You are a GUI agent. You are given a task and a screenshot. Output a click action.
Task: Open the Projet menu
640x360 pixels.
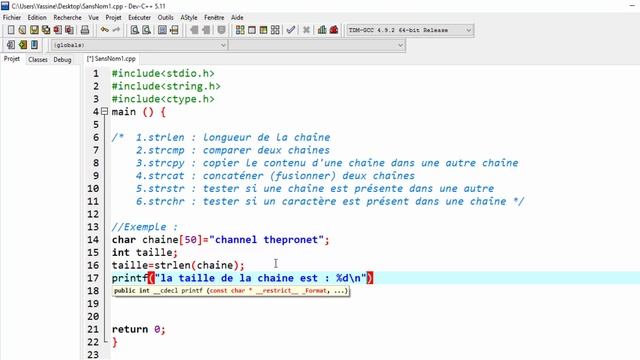click(x=113, y=18)
